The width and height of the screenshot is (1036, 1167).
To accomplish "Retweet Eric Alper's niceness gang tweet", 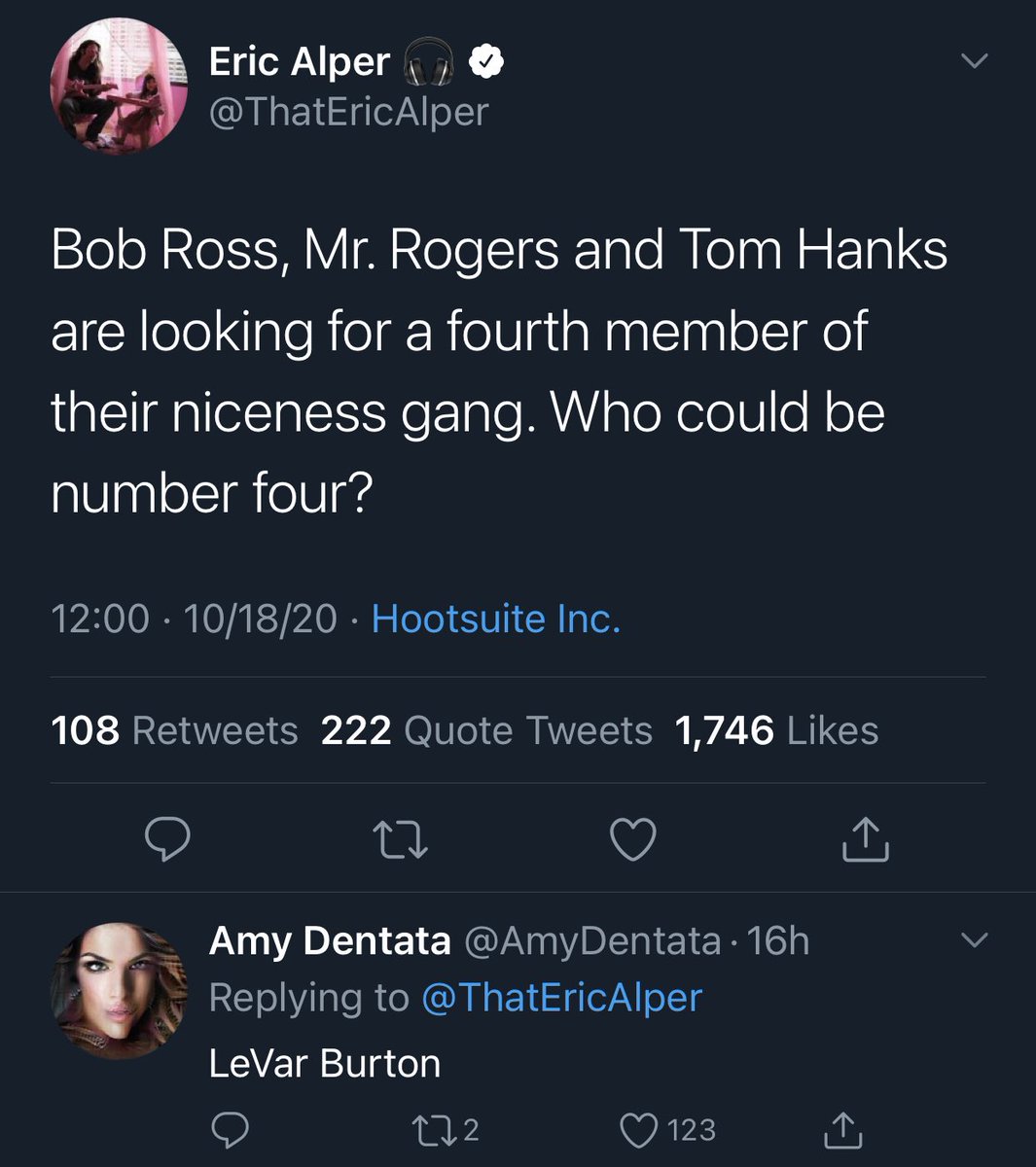I will (402, 839).
